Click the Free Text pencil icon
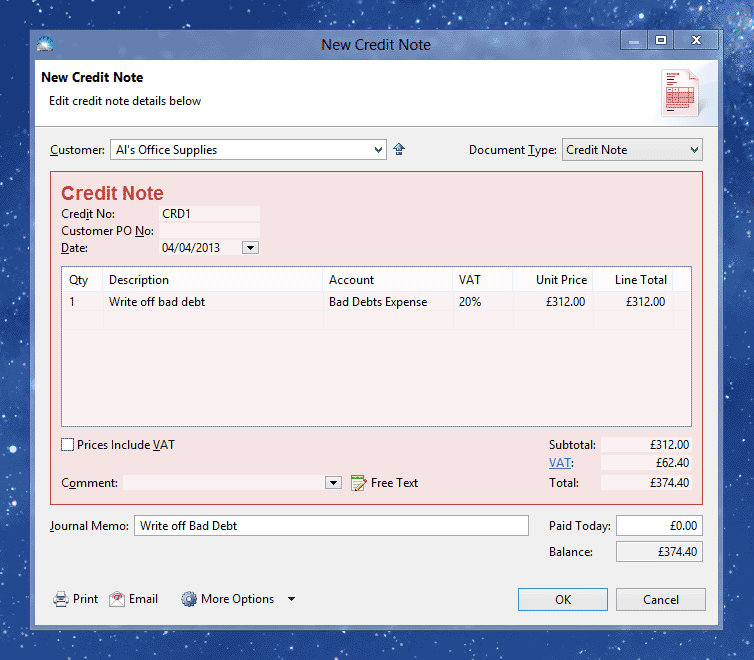Viewport: 754px width, 660px height. tap(359, 483)
